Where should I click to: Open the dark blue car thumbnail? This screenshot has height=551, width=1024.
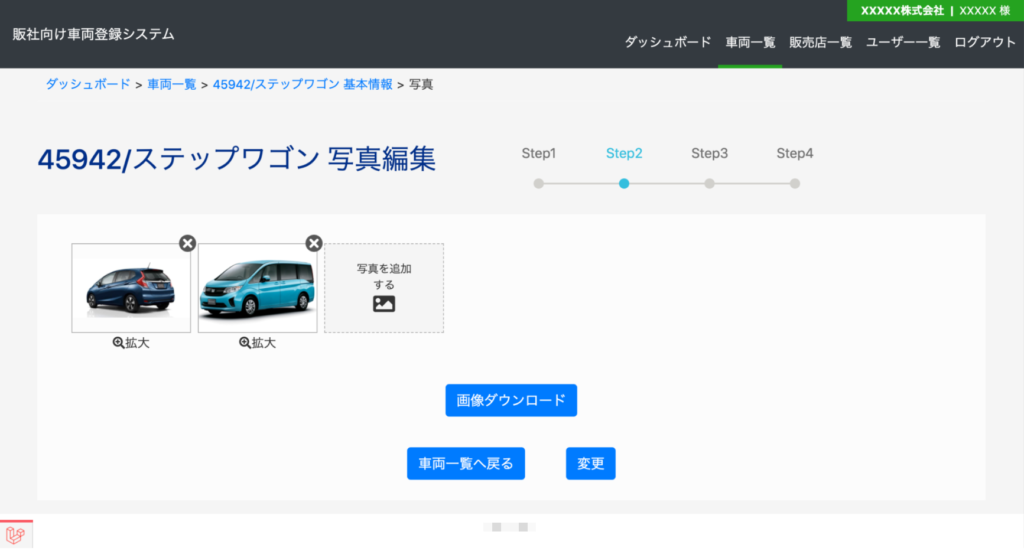click(x=131, y=288)
